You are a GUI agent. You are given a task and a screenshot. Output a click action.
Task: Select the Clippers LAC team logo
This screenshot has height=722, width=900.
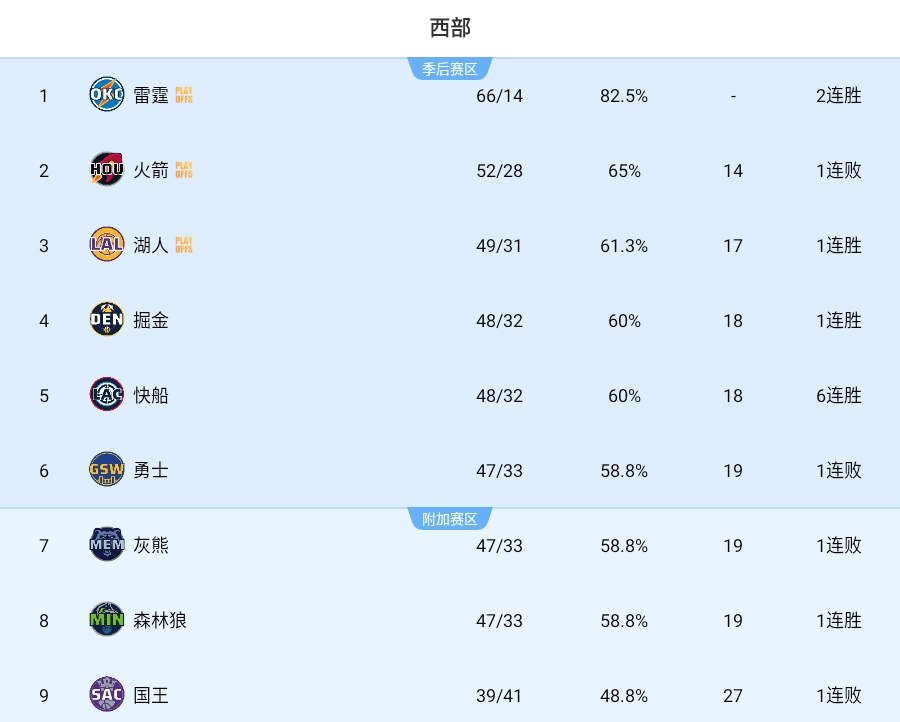[107, 395]
